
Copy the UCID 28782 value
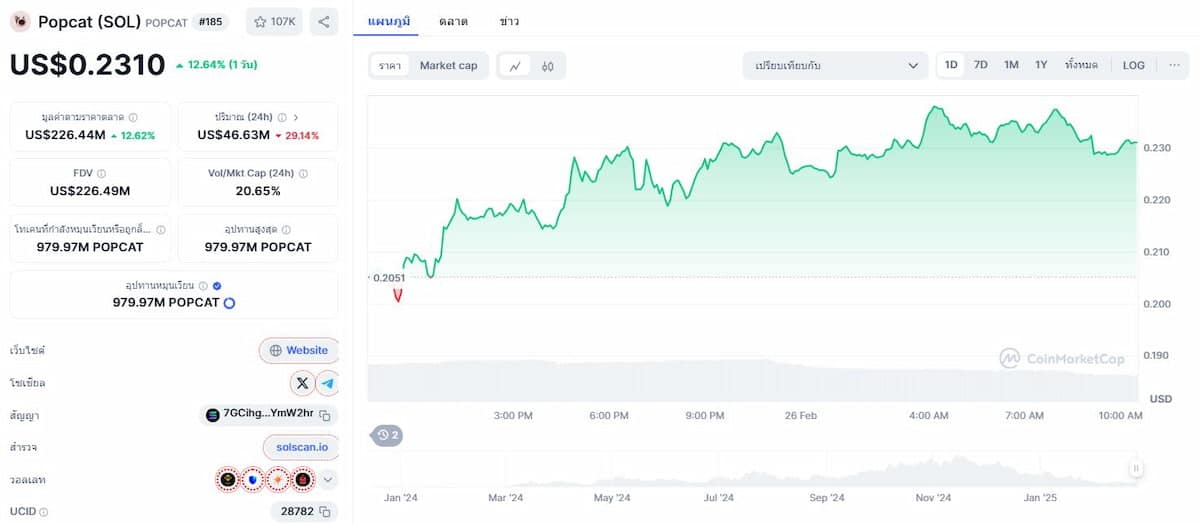[326, 511]
